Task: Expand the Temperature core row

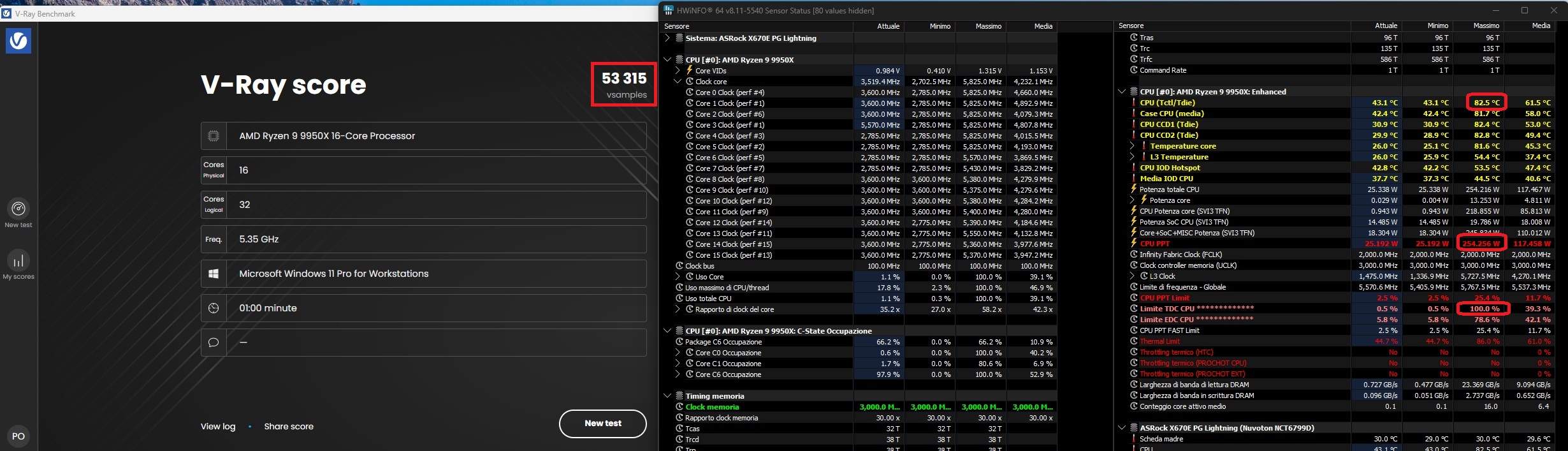Action: (x=1133, y=146)
